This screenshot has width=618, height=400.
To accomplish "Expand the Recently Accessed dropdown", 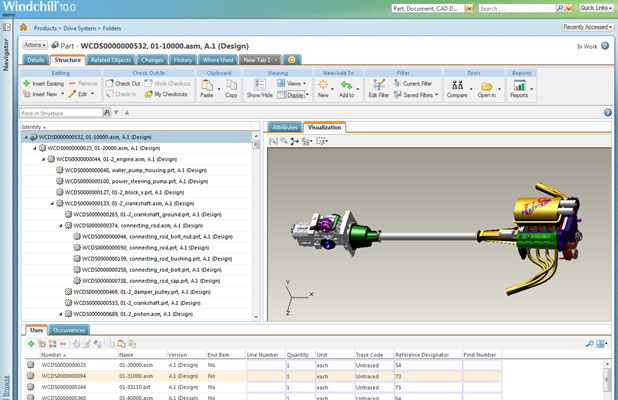I will 587,27.
